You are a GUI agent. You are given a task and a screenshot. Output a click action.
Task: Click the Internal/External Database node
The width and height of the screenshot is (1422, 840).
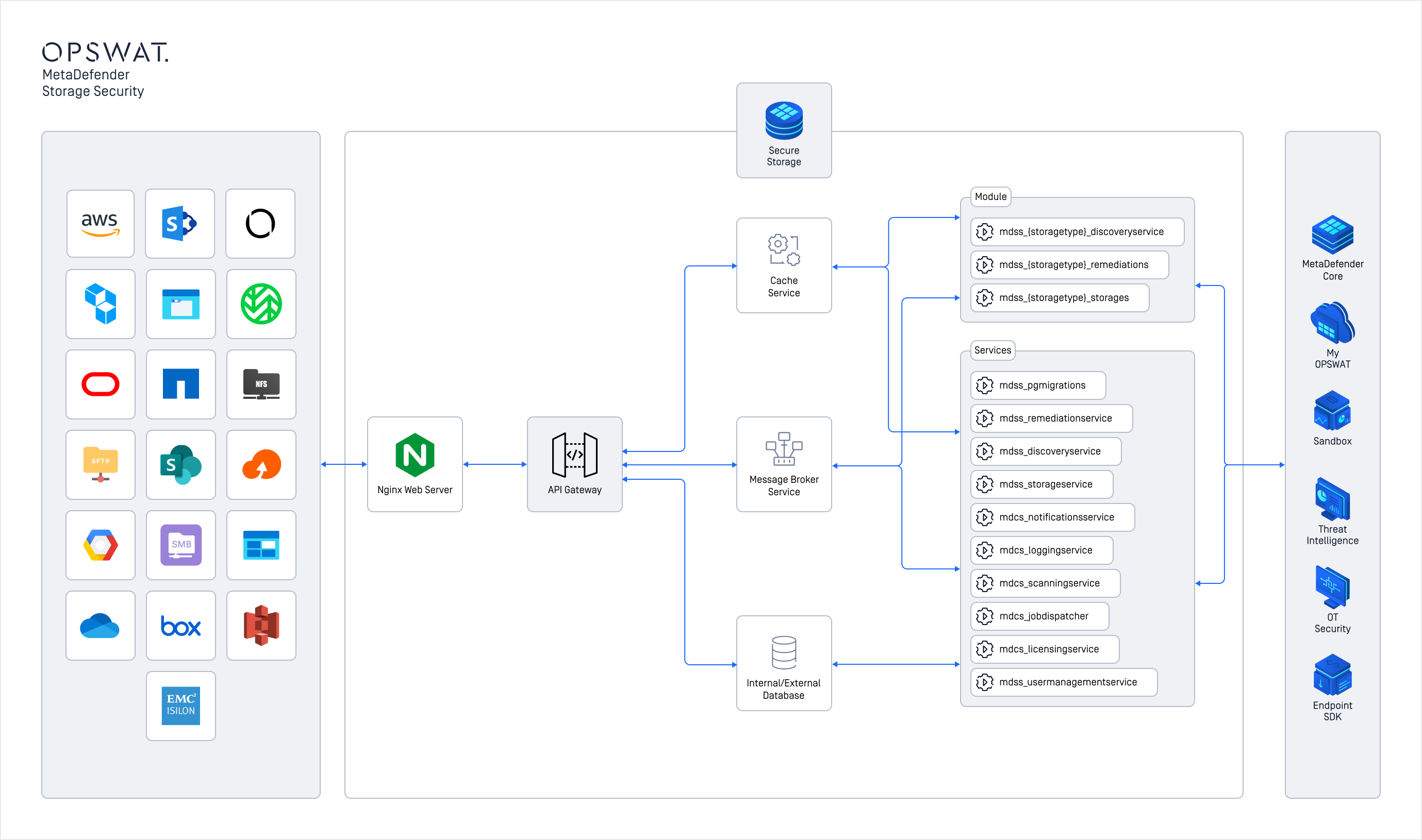pos(784,663)
